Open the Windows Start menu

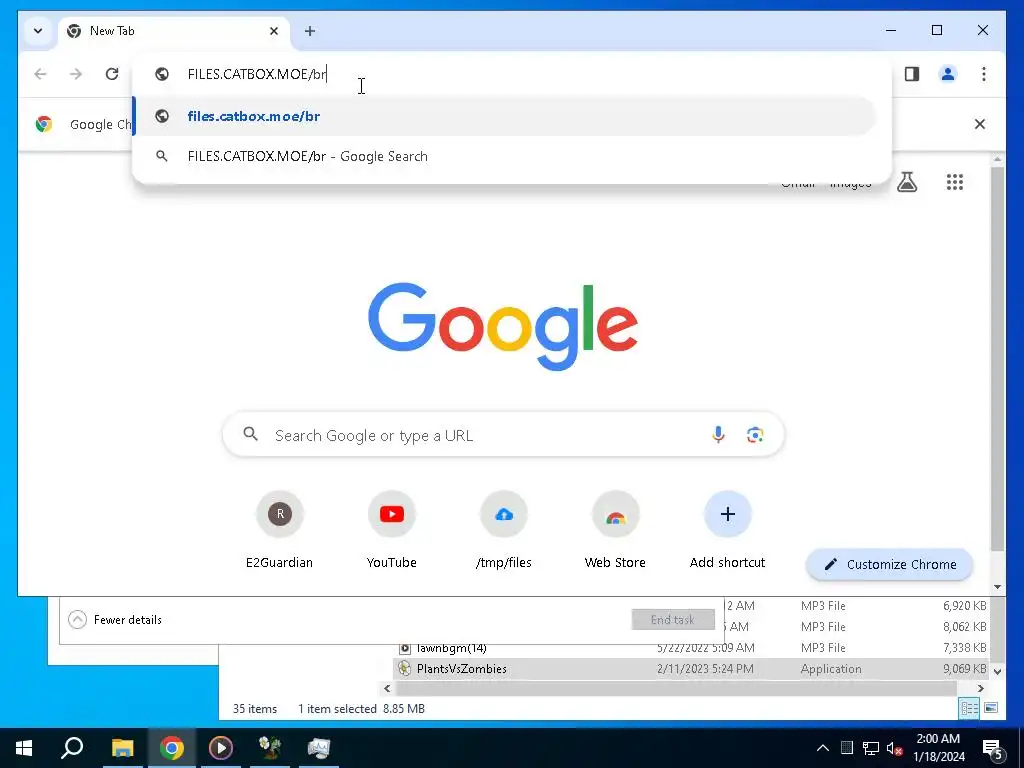pos(24,748)
